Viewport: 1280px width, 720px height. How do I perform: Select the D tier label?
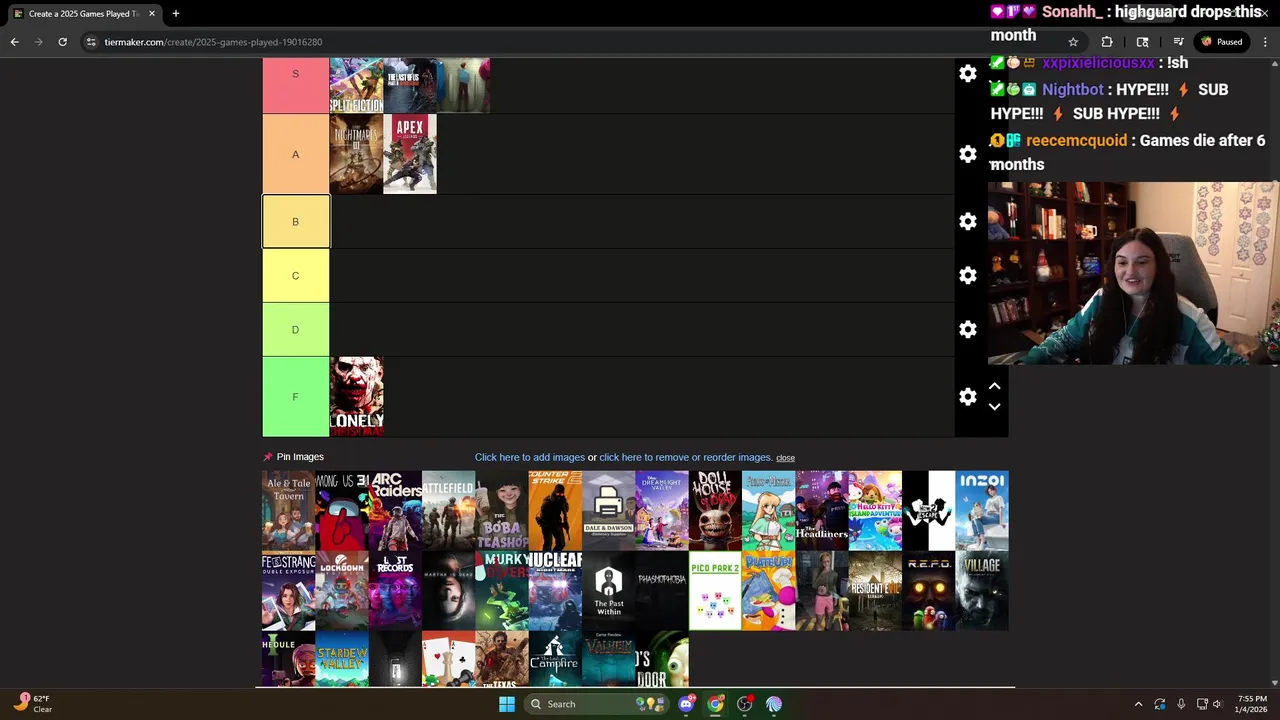coord(295,329)
